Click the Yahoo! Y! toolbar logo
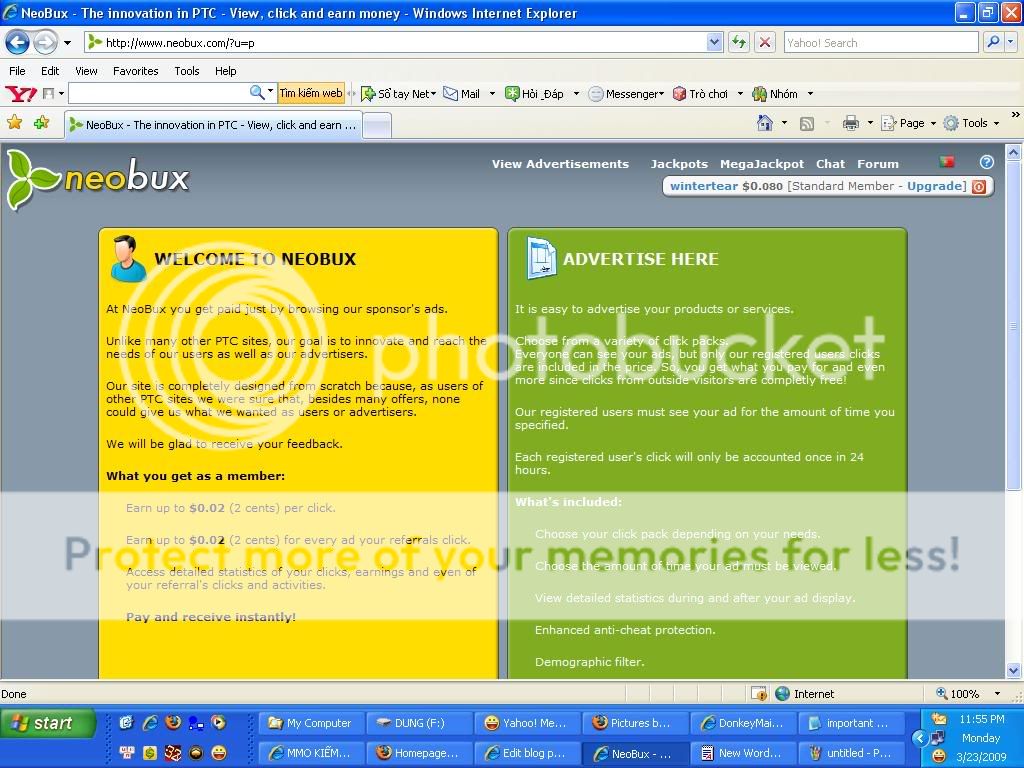Image resolution: width=1024 pixels, height=768 pixels. pos(21,93)
